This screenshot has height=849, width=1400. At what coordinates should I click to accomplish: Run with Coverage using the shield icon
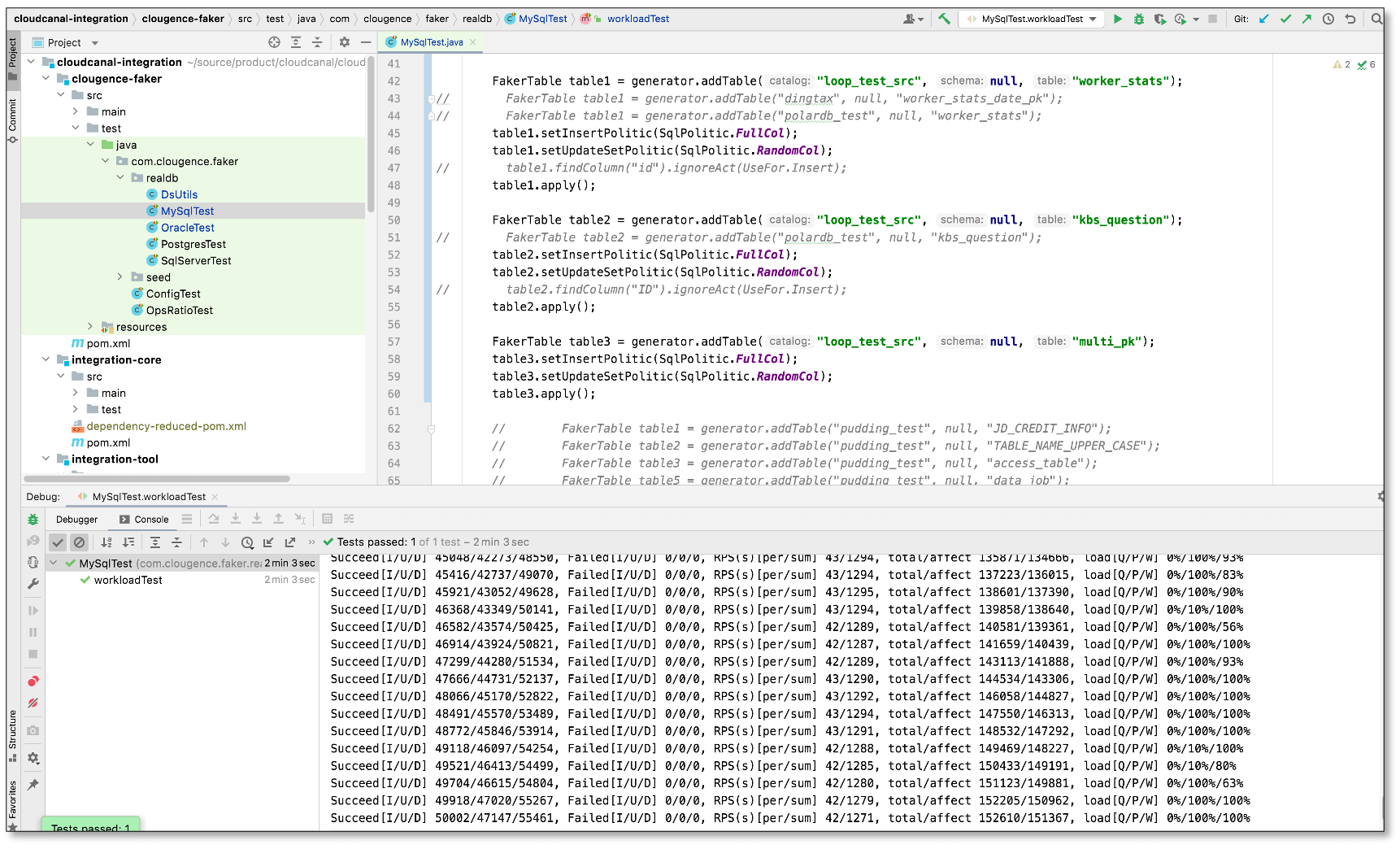[x=1159, y=19]
